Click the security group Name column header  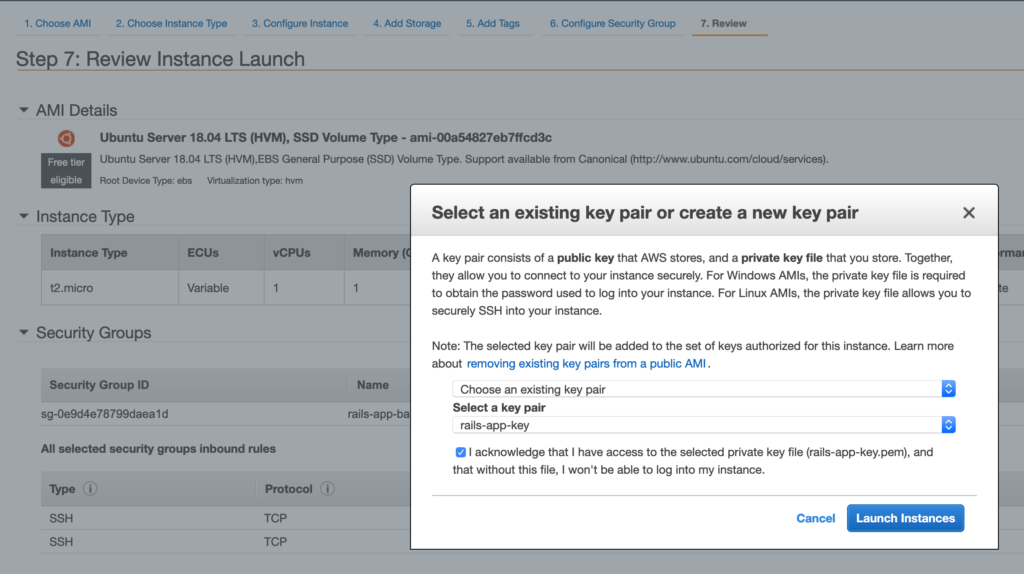373,385
